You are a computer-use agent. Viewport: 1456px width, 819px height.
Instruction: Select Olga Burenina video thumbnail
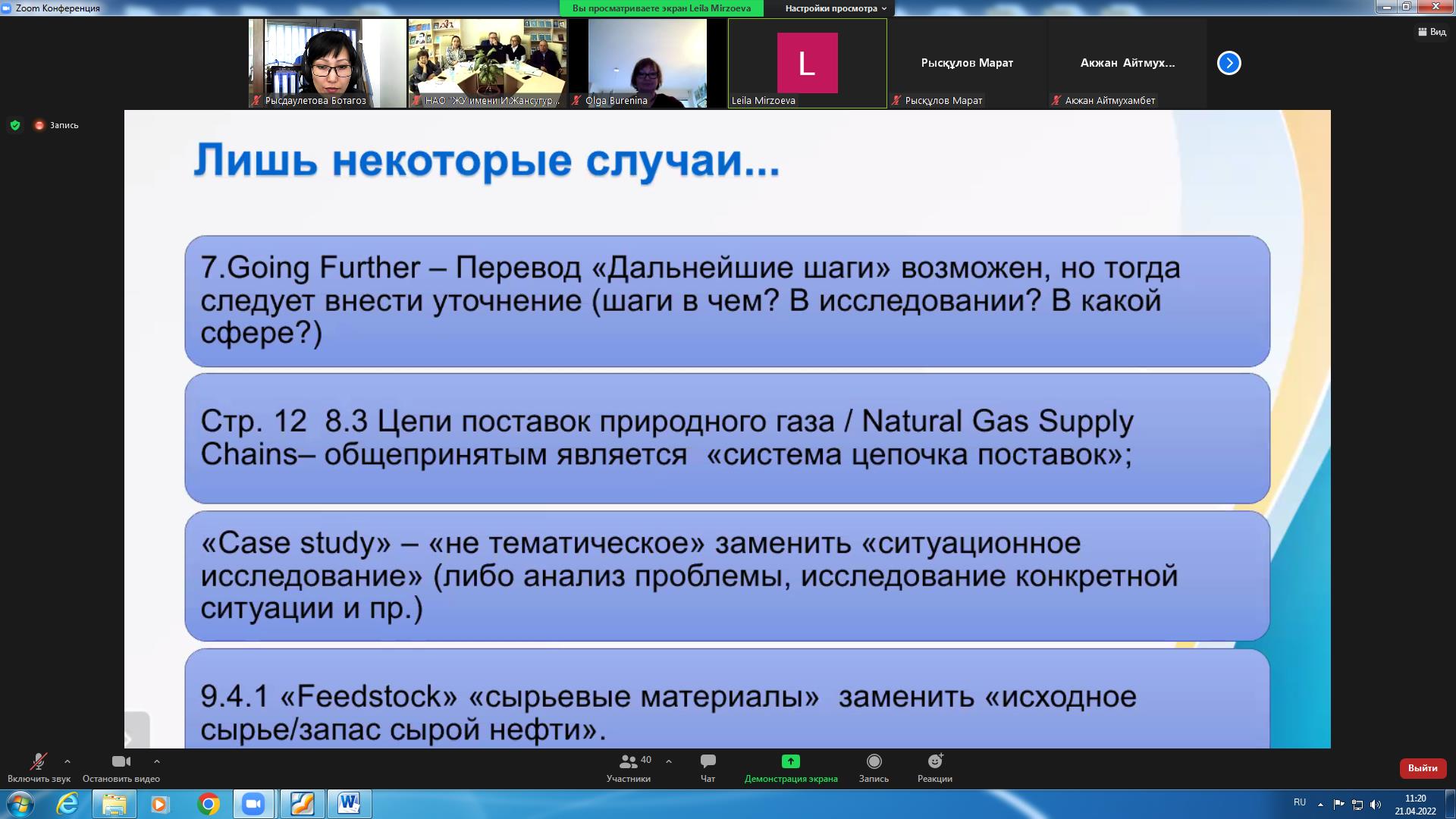647,63
